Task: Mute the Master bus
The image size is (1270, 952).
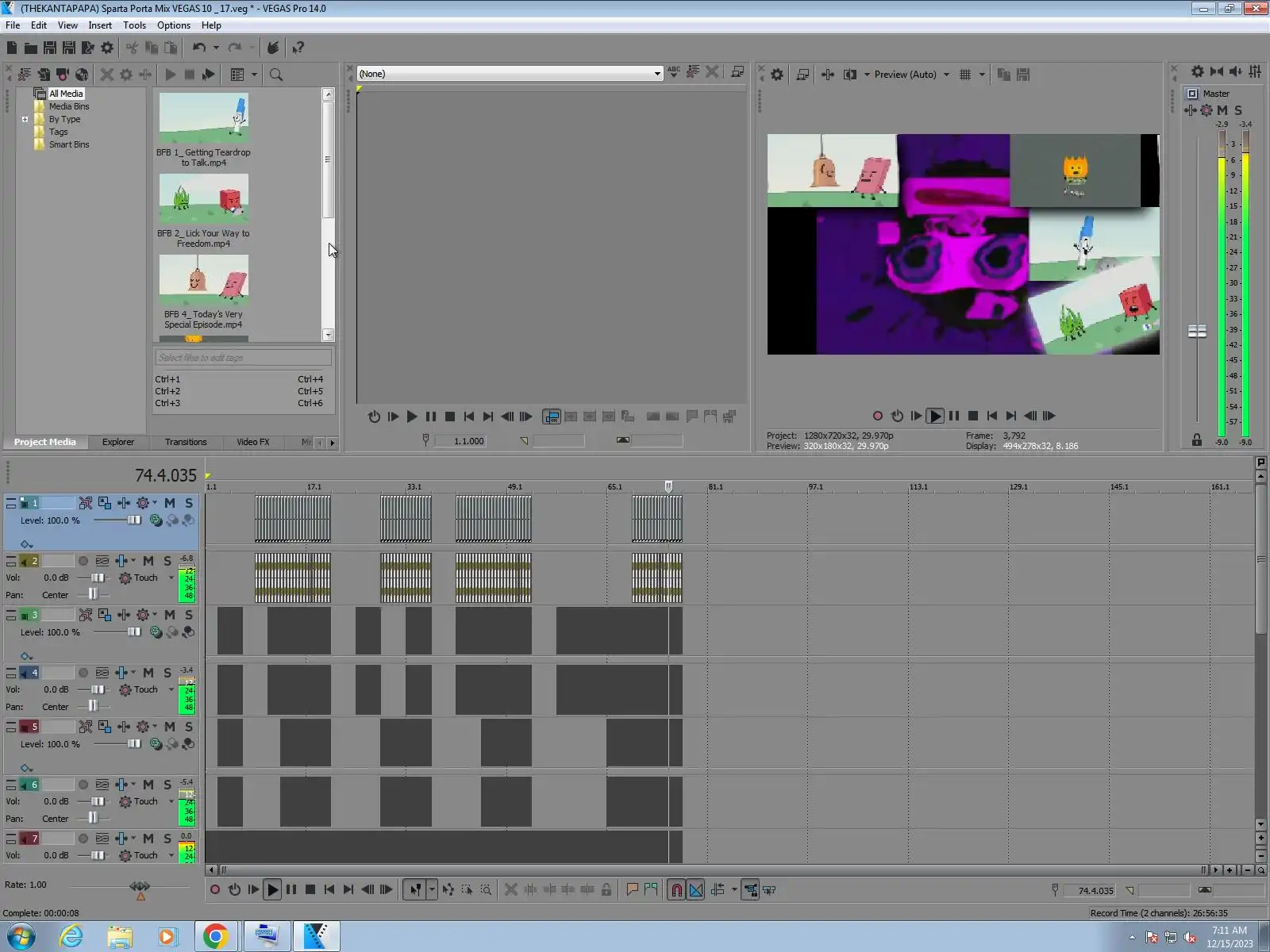Action: pos(1222,110)
